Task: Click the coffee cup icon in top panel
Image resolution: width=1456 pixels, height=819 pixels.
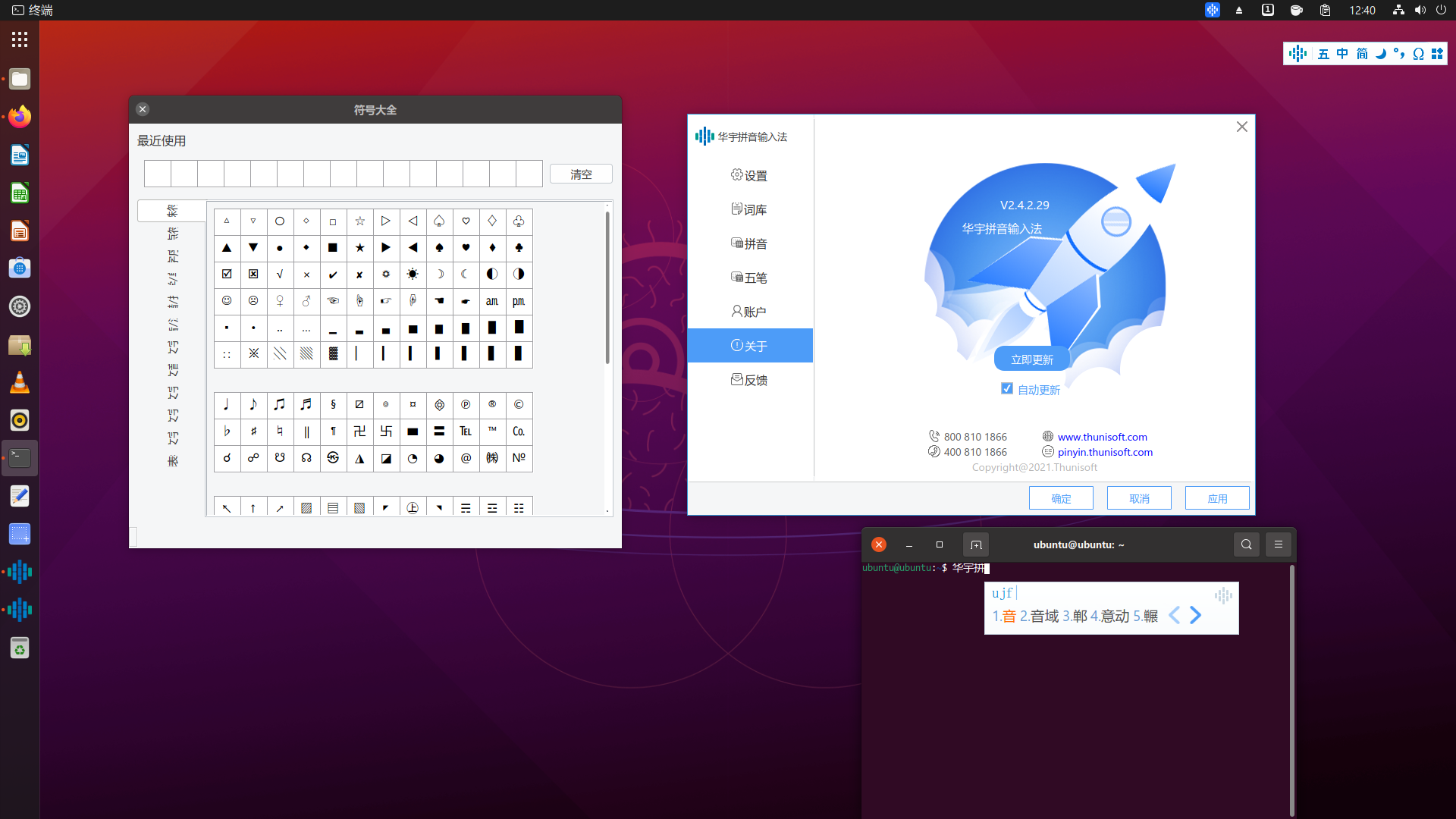Action: click(1297, 10)
